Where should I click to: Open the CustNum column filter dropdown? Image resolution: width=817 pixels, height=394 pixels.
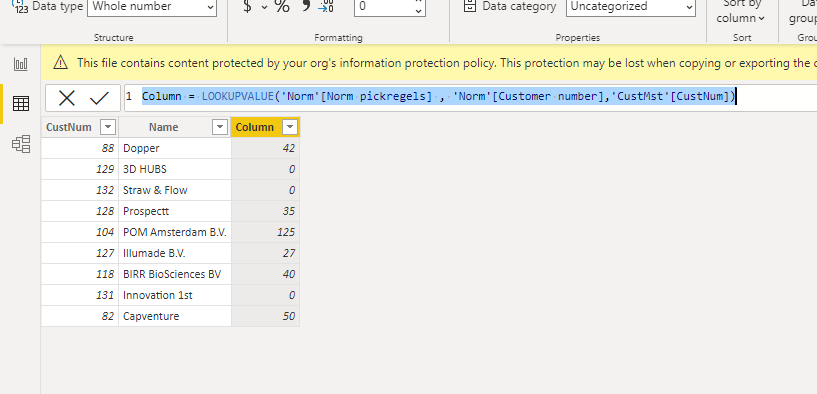click(108, 127)
